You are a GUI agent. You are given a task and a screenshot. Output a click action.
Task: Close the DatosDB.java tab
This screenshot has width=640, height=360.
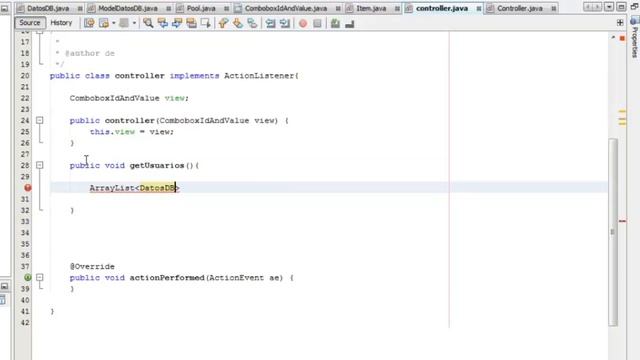click(80, 9)
